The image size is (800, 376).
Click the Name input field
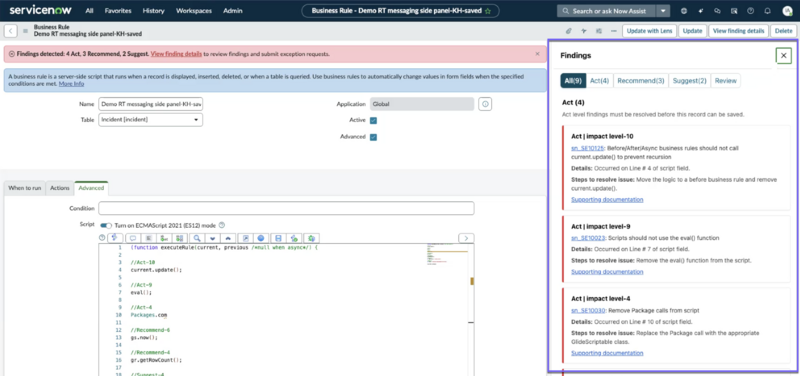coord(151,104)
